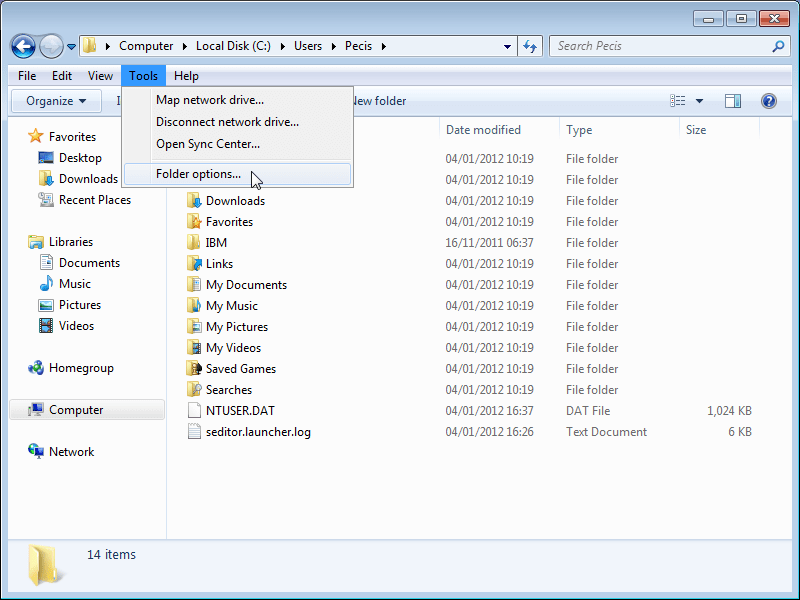Open the View menu
This screenshot has height=600, width=800.
pyautogui.click(x=100, y=76)
